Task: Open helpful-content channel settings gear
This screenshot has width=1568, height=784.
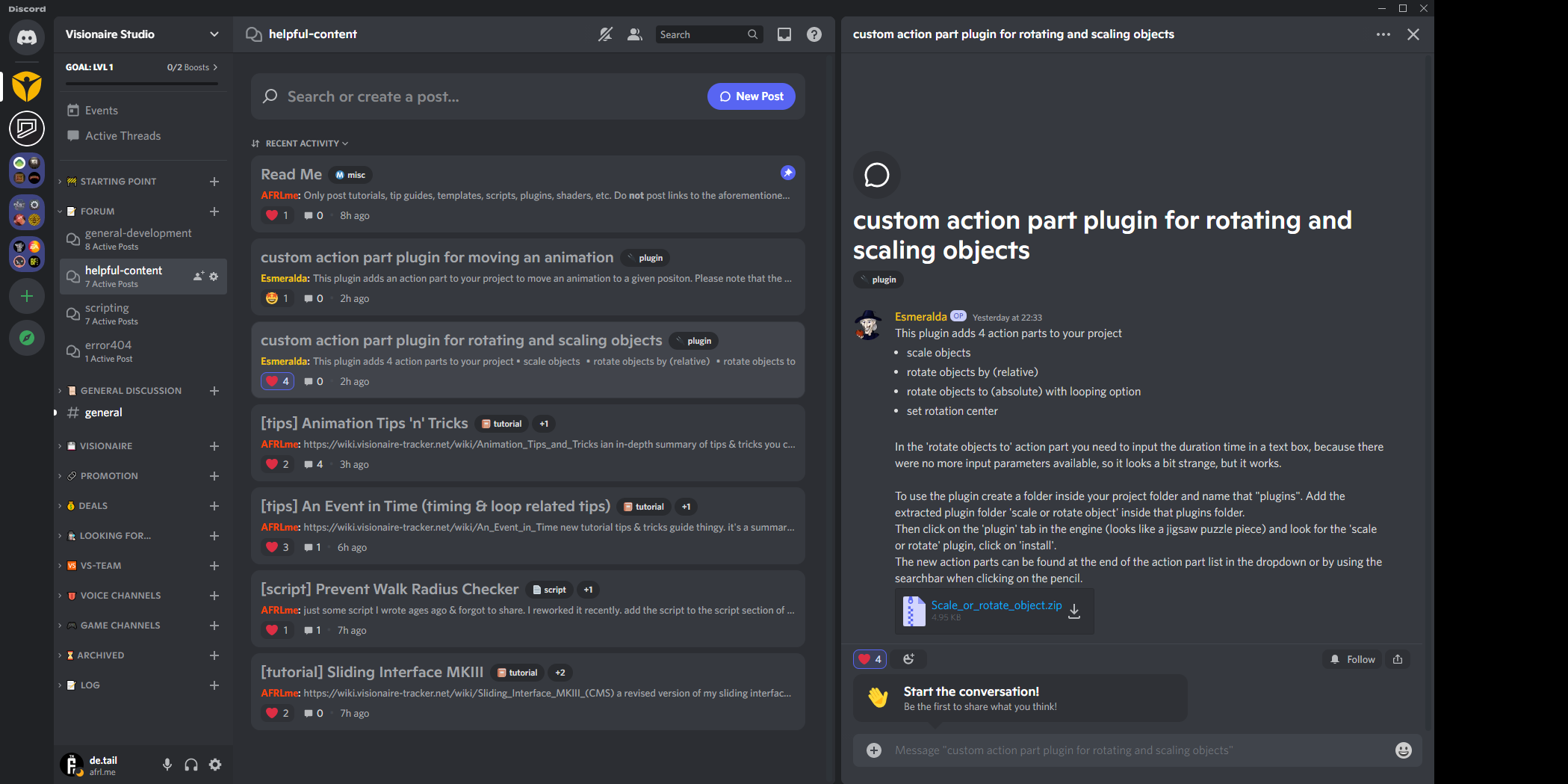Action: pos(214,277)
